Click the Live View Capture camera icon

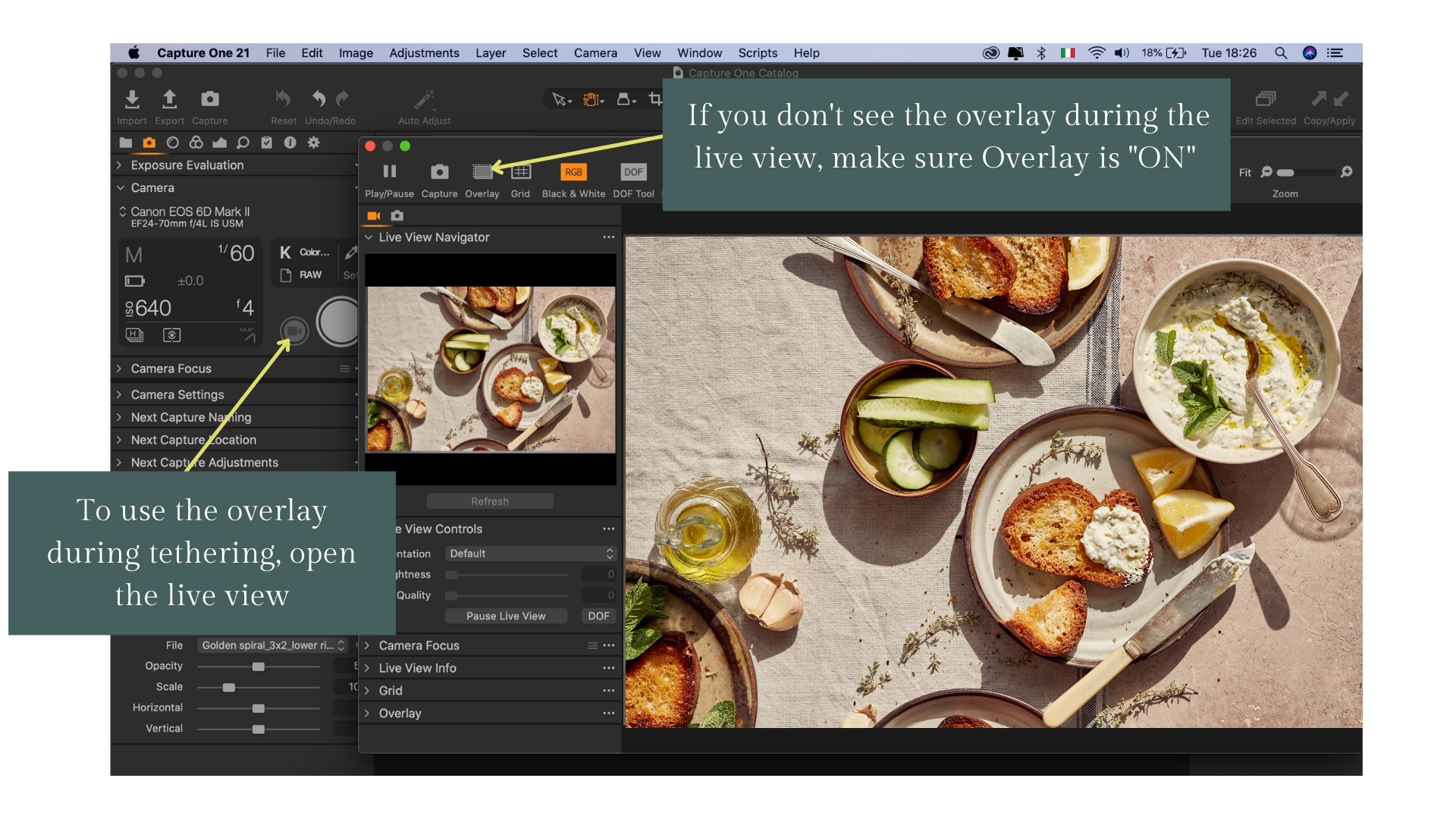click(439, 172)
